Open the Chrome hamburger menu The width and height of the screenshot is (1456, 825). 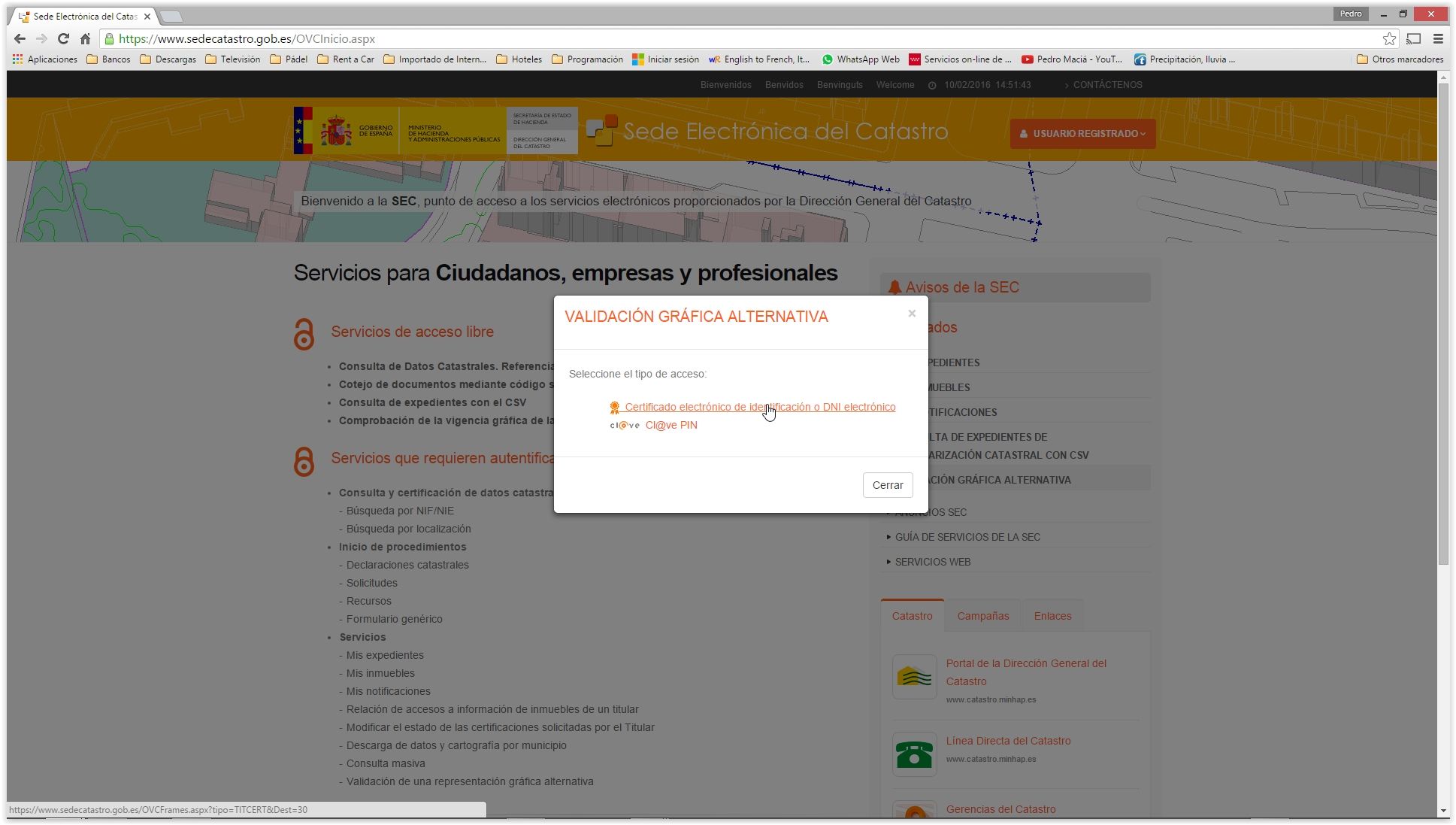click(1438, 39)
